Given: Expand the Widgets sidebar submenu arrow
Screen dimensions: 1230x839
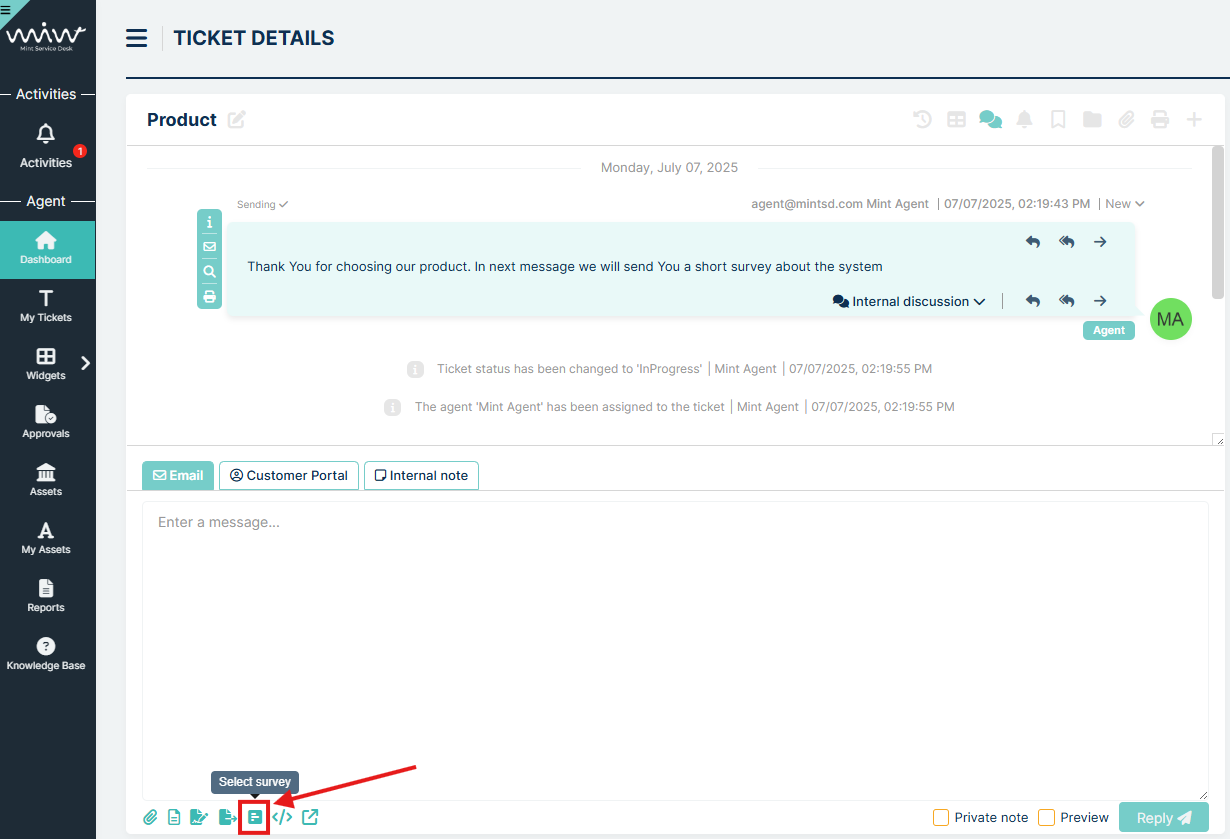Looking at the screenshot, I should point(85,363).
